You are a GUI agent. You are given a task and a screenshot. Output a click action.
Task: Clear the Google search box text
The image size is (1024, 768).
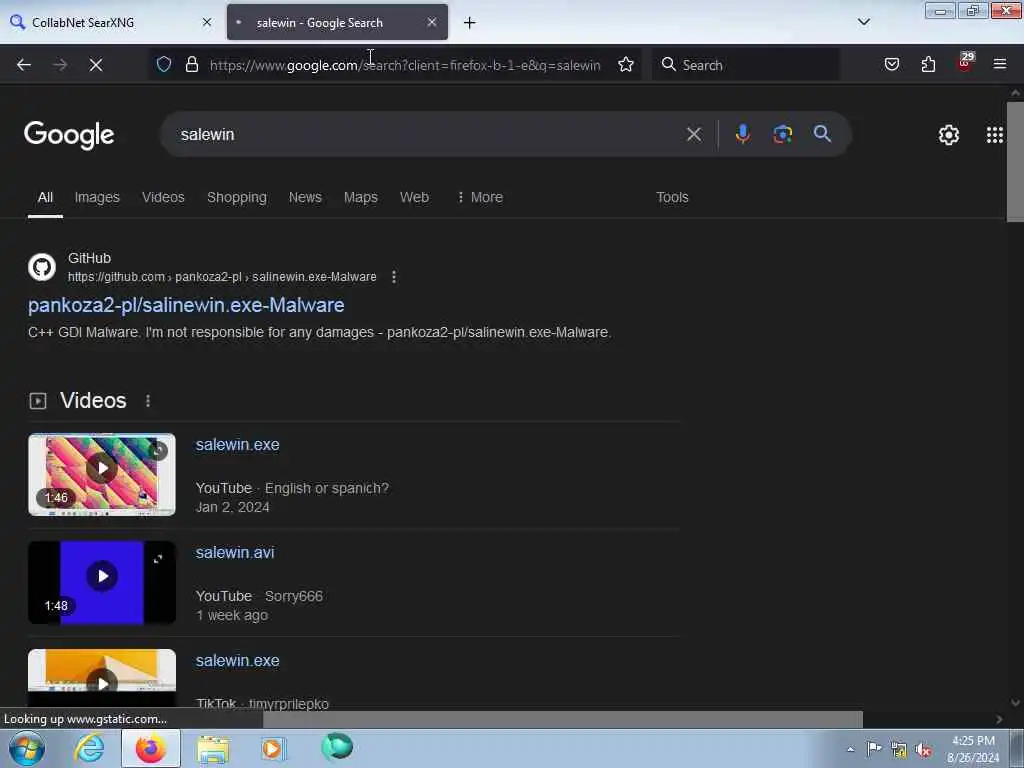[694, 135]
